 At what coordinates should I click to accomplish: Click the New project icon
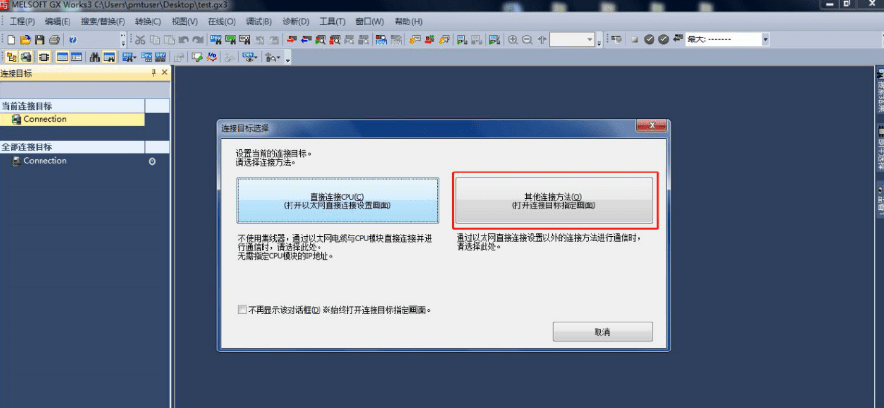[11, 40]
